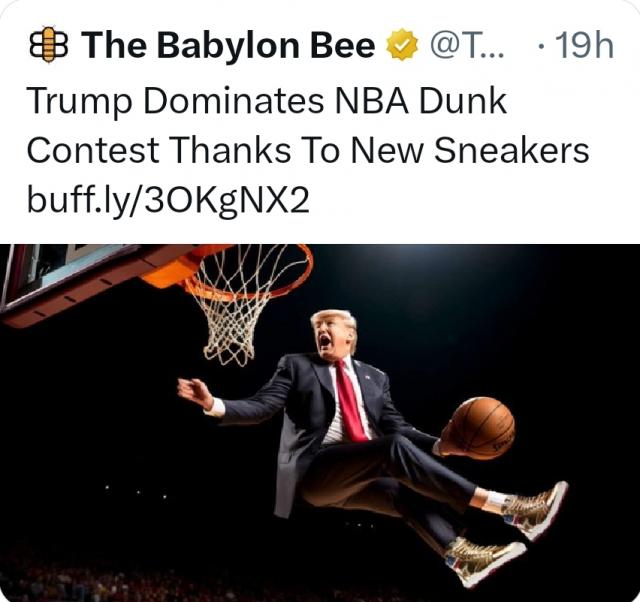Click the orange basketball rim

(250, 272)
